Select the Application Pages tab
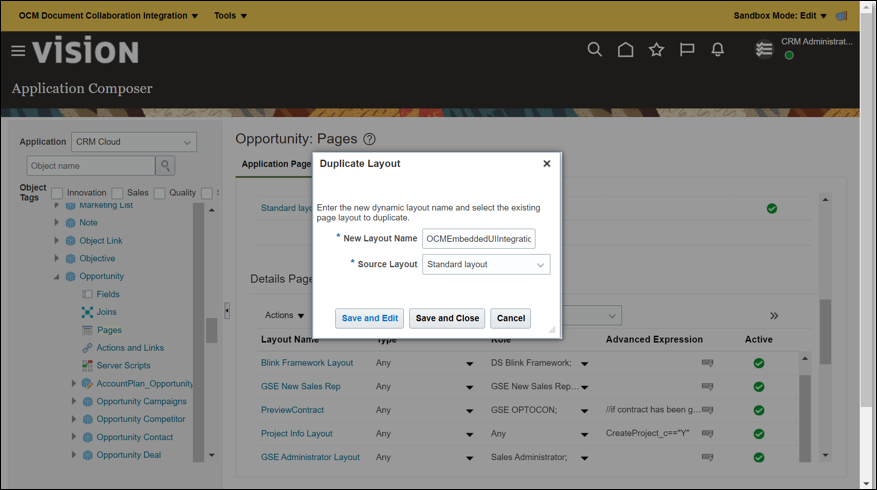 (276, 164)
